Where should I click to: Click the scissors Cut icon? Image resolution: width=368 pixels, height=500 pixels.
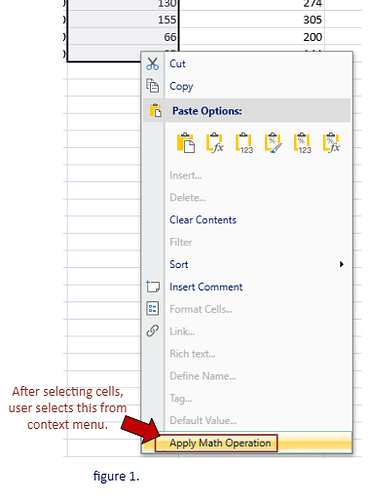tap(153, 63)
